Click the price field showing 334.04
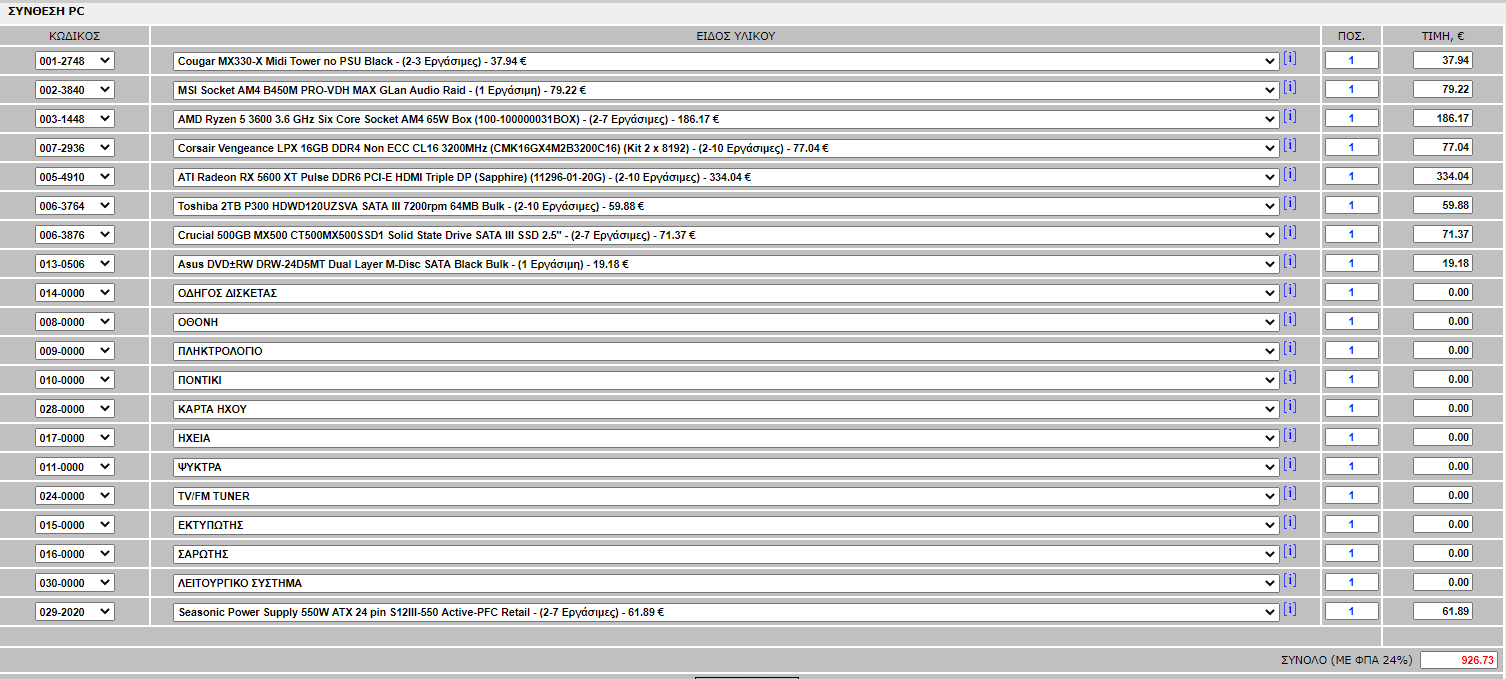 tap(1443, 176)
